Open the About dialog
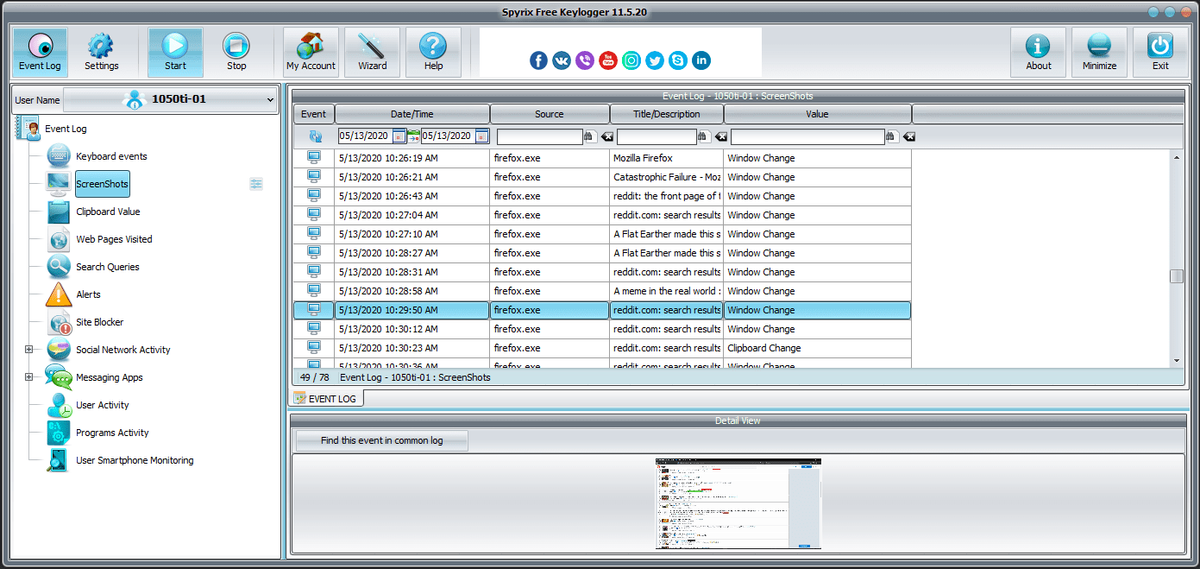The image size is (1200, 569). point(1038,52)
